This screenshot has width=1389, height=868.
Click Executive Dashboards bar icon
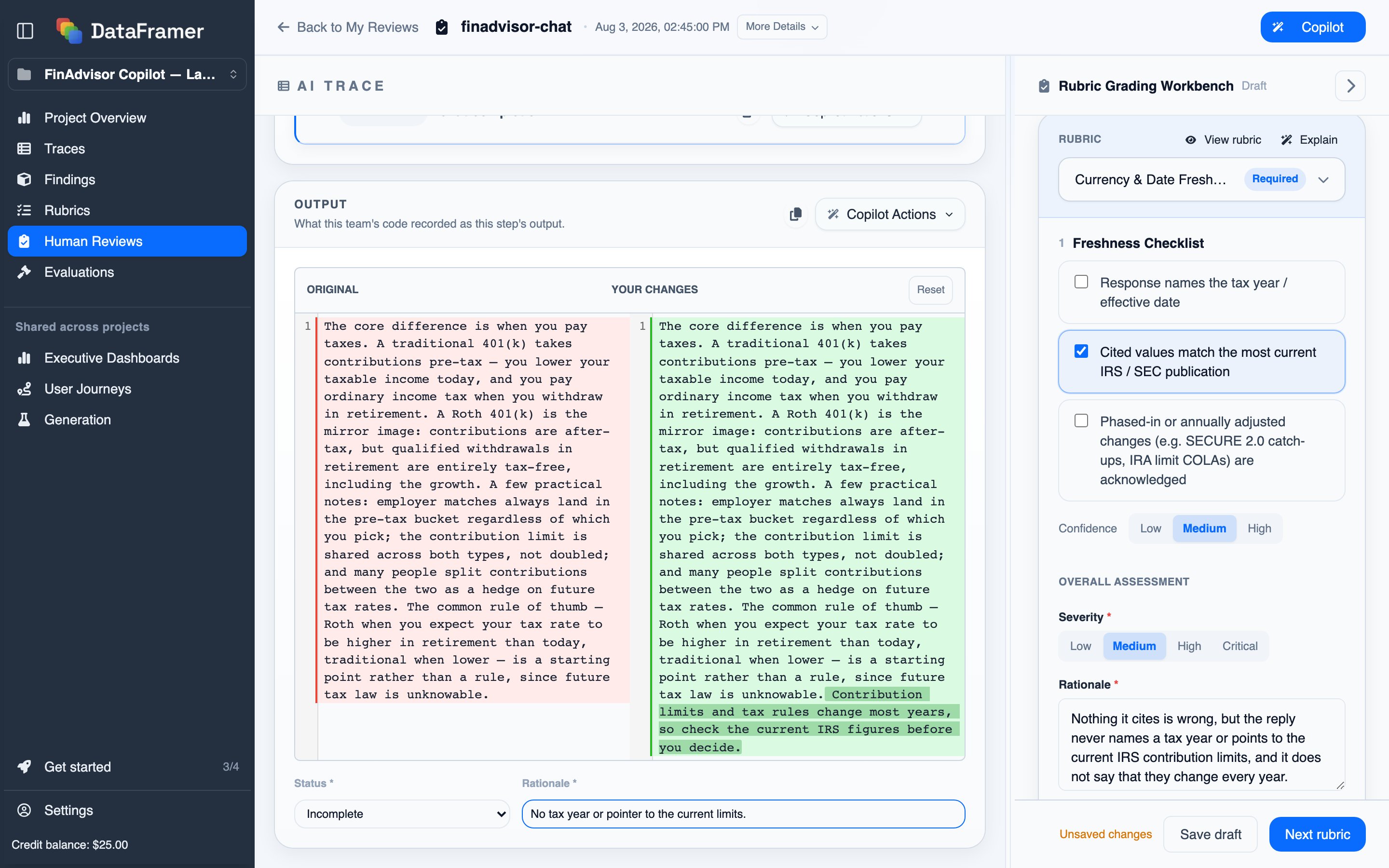pos(24,358)
